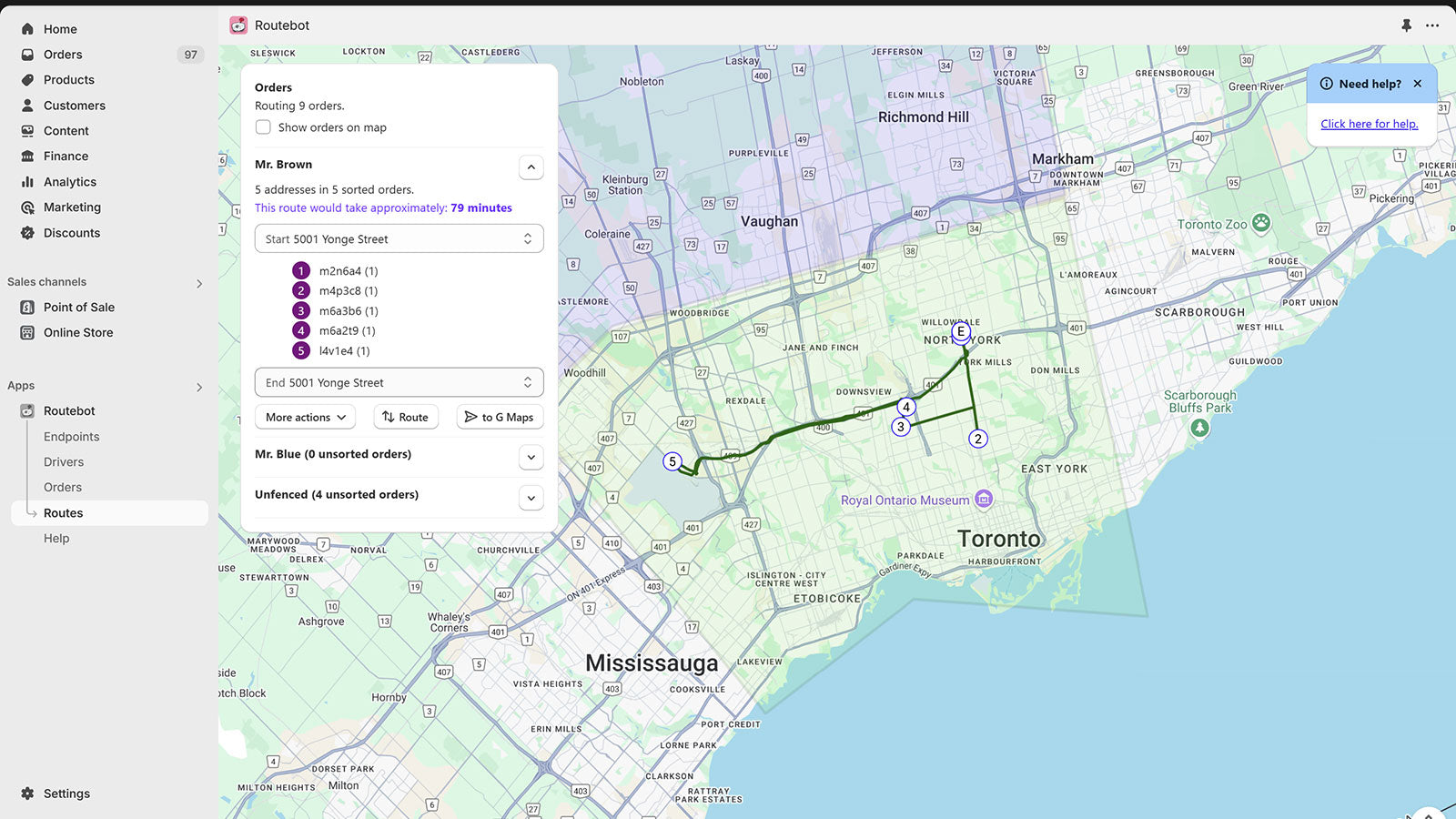The image size is (1456, 819).
Task: Click the Scarborough Bluffs Park pin
Action: tap(1199, 428)
